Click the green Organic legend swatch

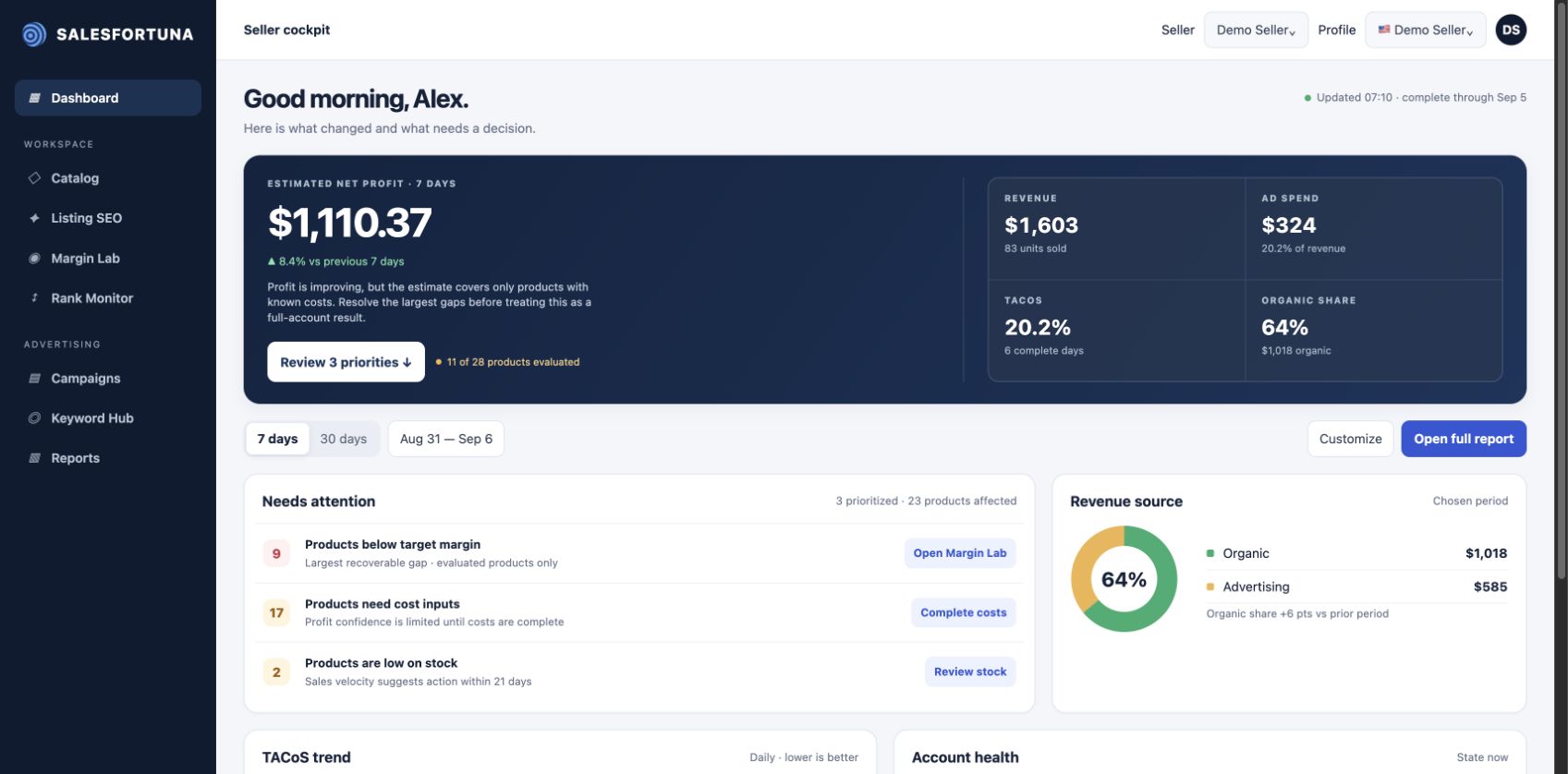point(1210,553)
